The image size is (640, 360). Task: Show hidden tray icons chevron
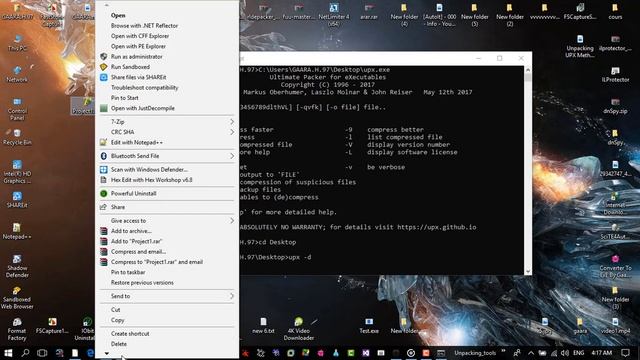[531, 353]
